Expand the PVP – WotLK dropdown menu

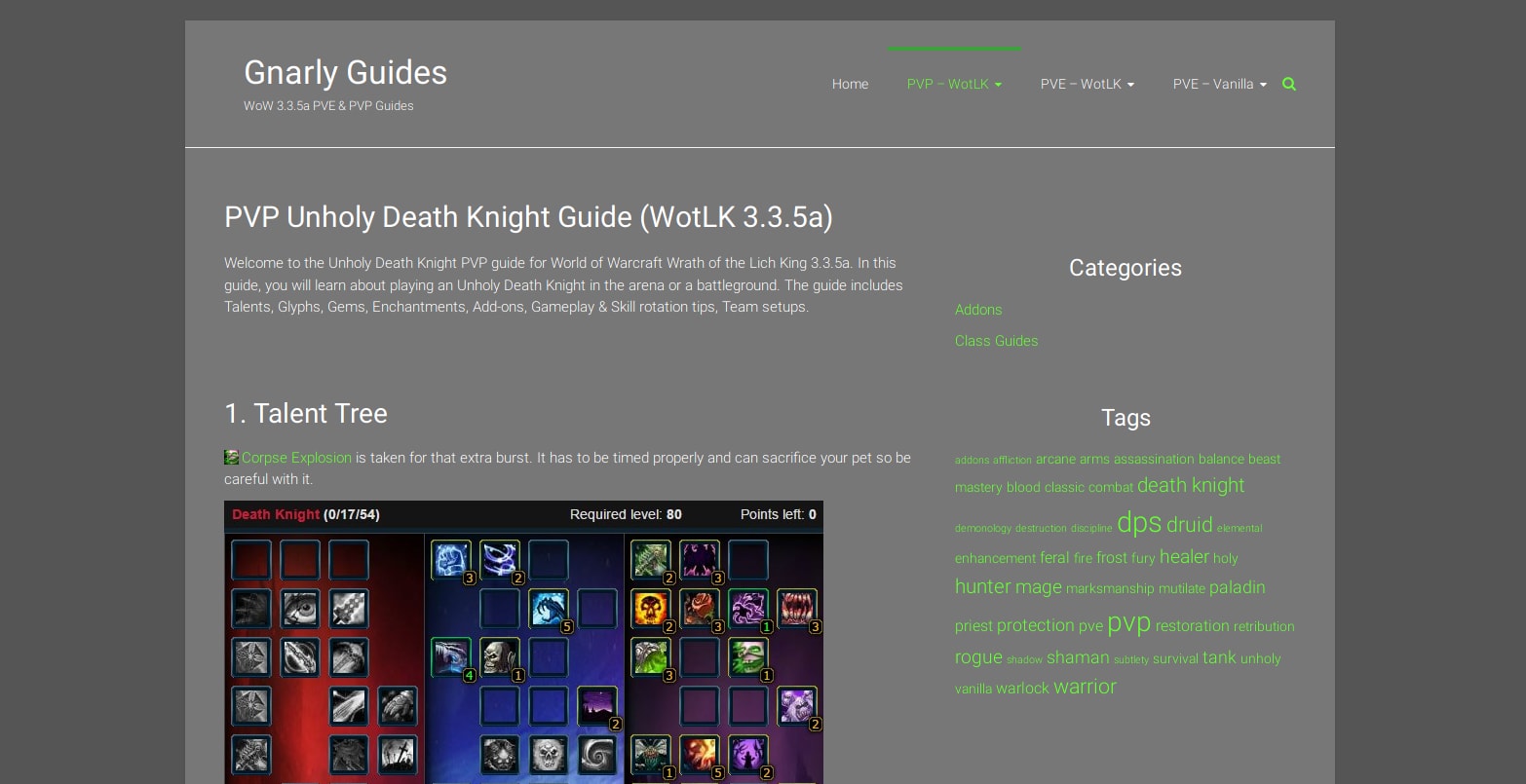(954, 84)
